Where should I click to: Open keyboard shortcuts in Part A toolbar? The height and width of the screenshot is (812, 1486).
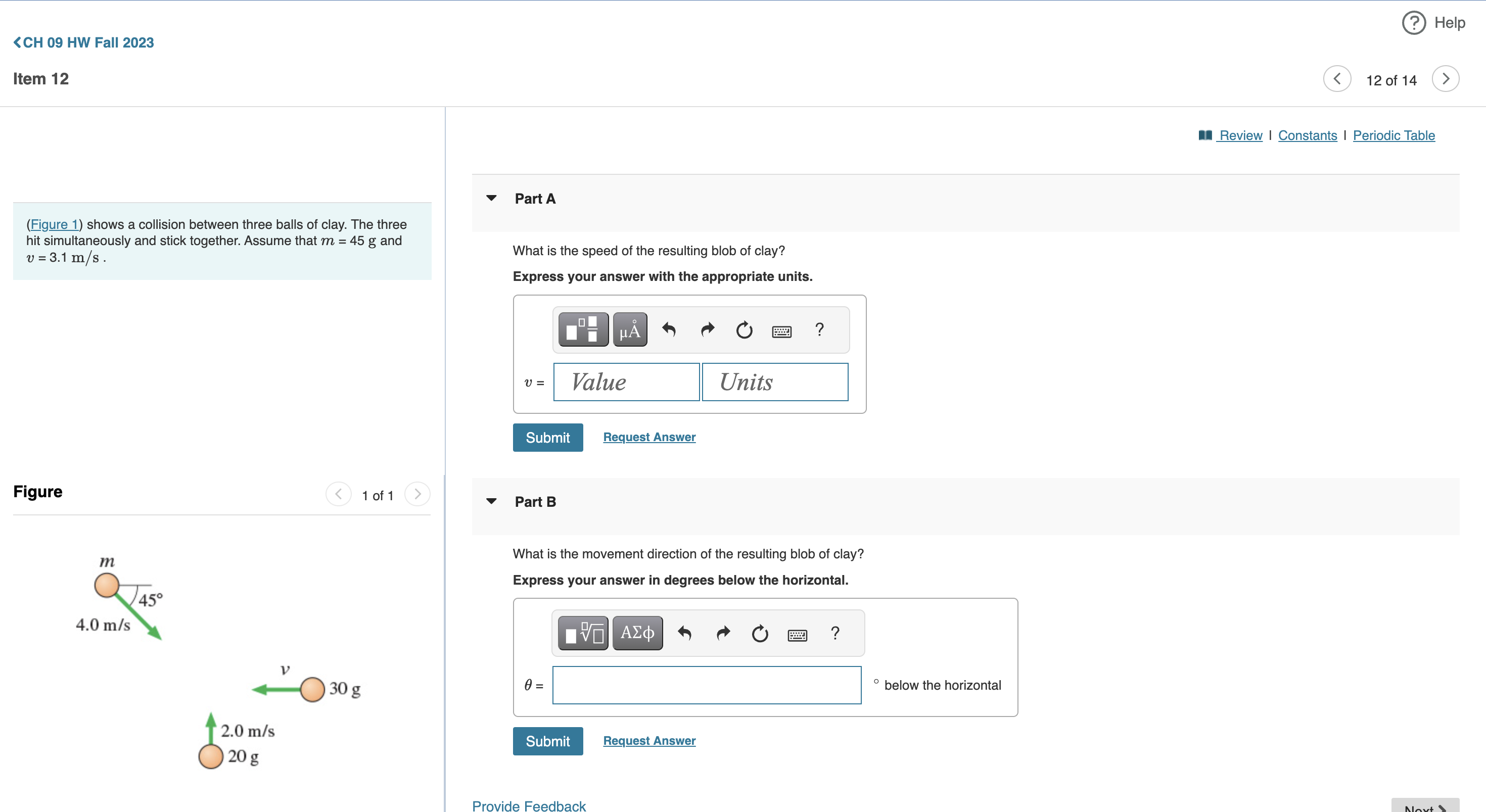click(781, 331)
